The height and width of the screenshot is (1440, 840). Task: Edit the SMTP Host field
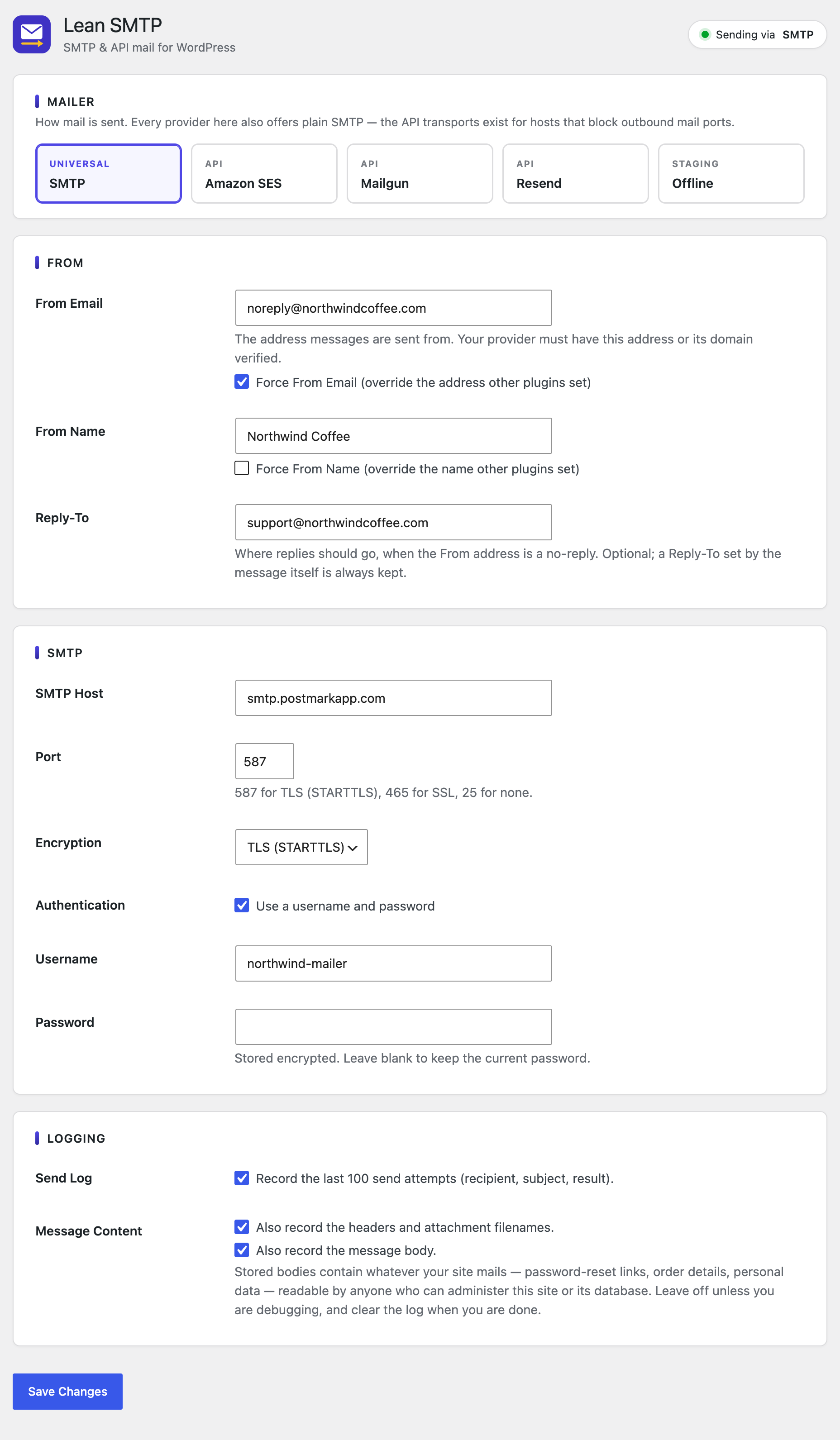click(x=393, y=698)
